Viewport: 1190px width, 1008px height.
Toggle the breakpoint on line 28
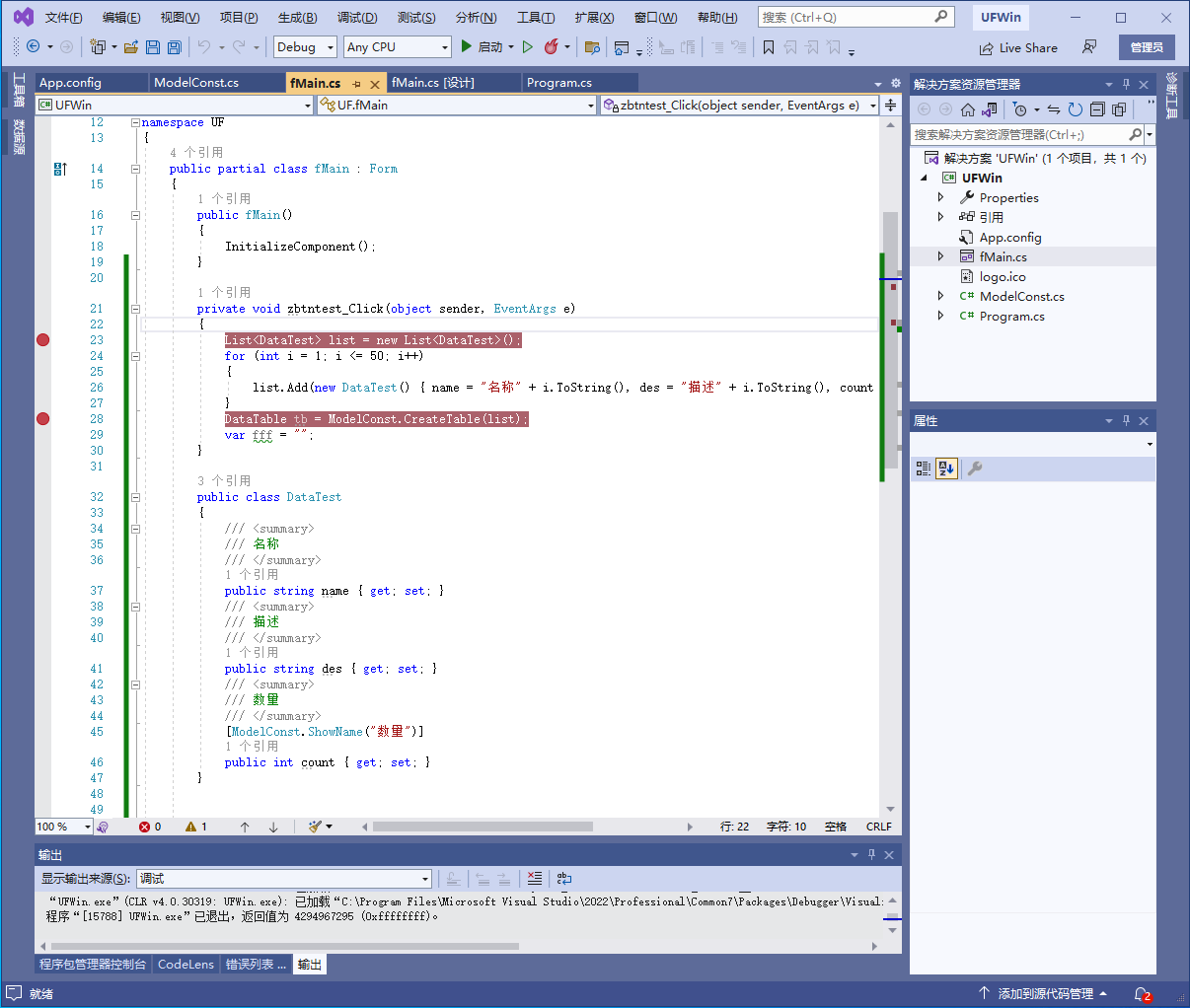42,419
